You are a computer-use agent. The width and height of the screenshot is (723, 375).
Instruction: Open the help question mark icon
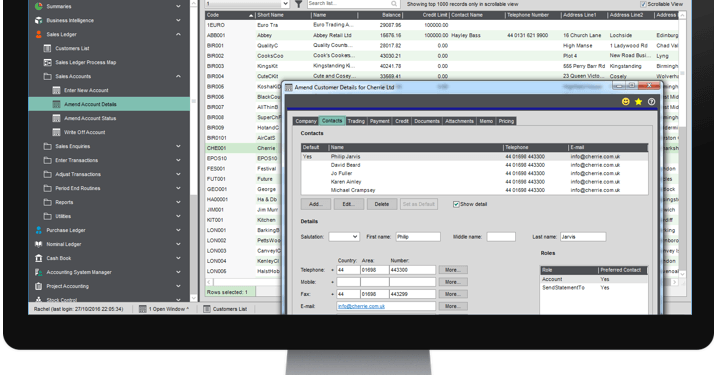pos(651,101)
